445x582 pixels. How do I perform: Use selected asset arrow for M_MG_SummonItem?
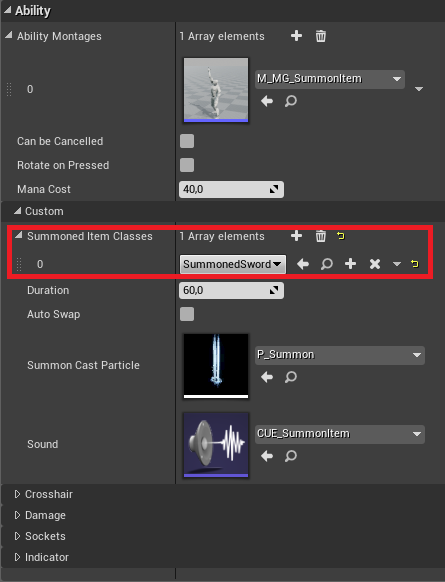click(267, 101)
